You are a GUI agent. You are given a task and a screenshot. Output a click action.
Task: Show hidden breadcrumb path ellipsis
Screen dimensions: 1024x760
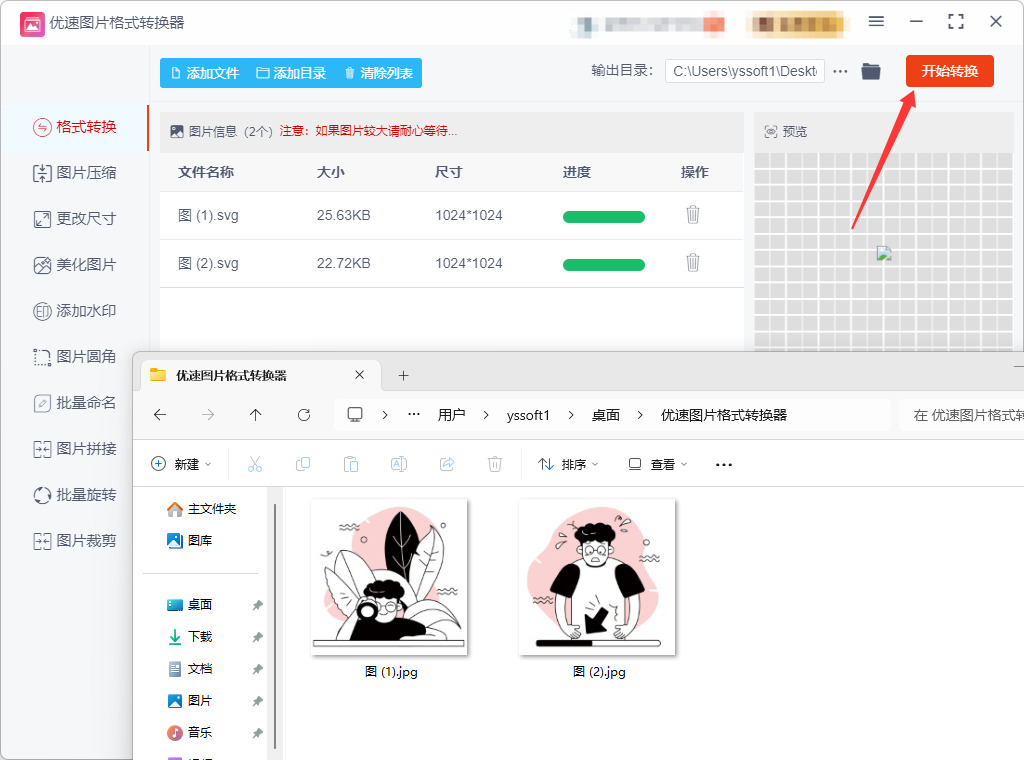pyautogui.click(x=414, y=415)
